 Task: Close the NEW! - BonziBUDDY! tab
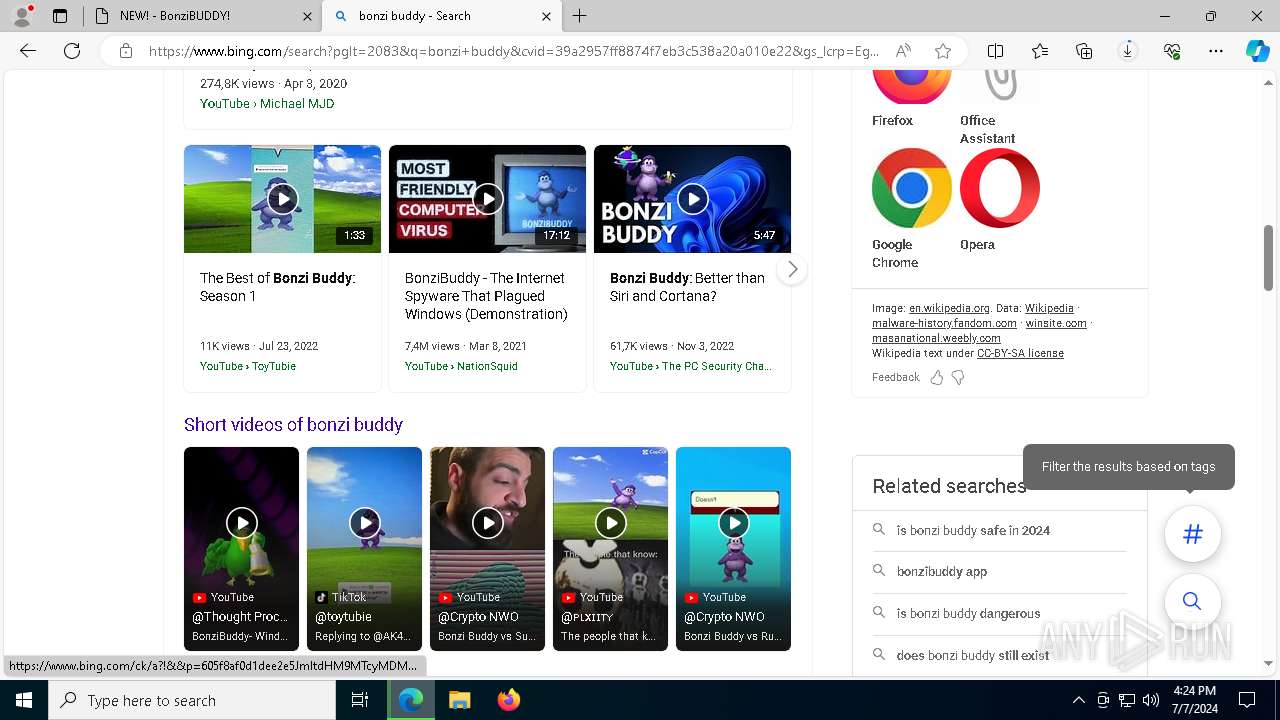(x=307, y=16)
